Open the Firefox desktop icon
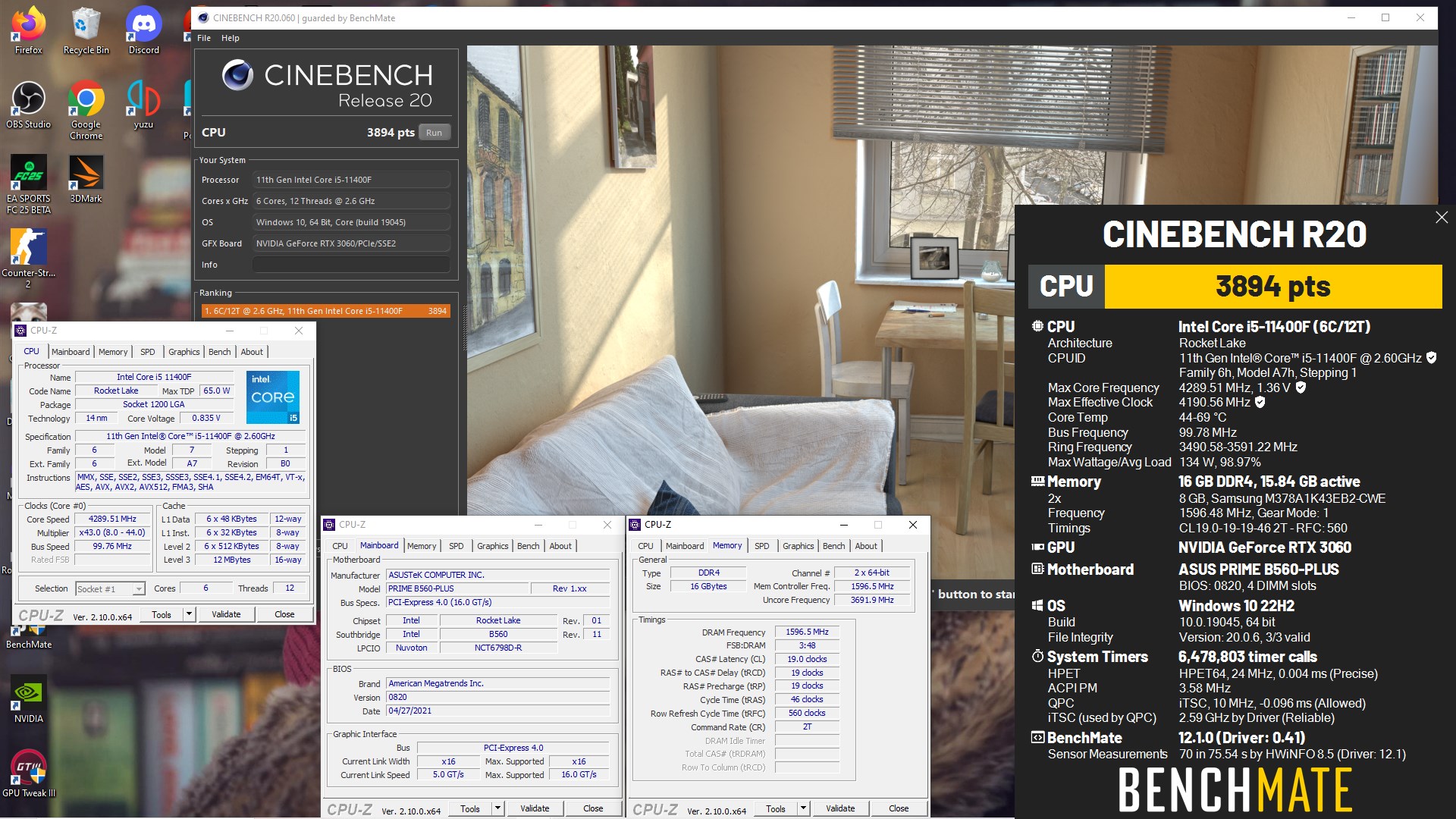This screenshot has width=1456, height=819. pos(28,30)
